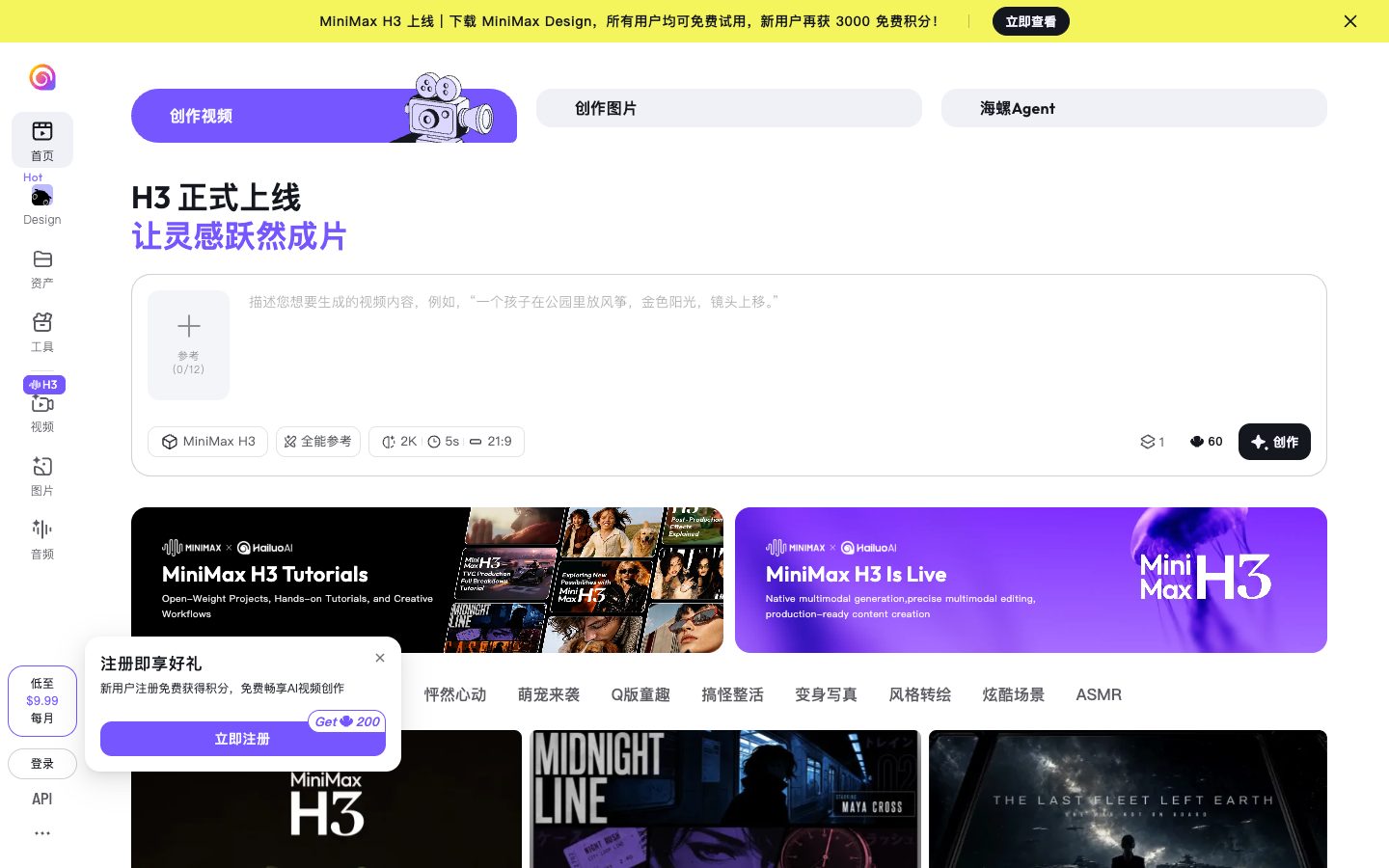
Task: Switch to the 海螺Agent tab
Action: (1134, 108)
